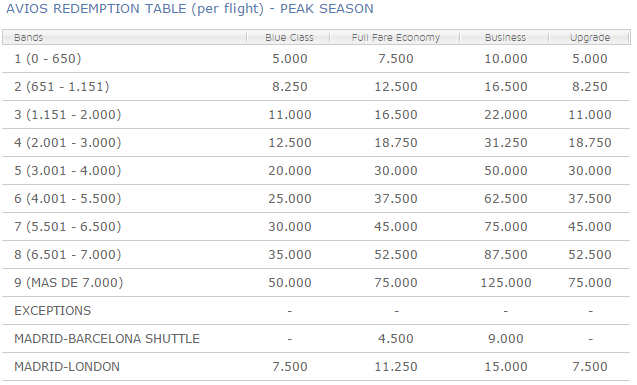
Task: Click band 3 (1.151 - 2.000) label
Action: coord(68,115)
